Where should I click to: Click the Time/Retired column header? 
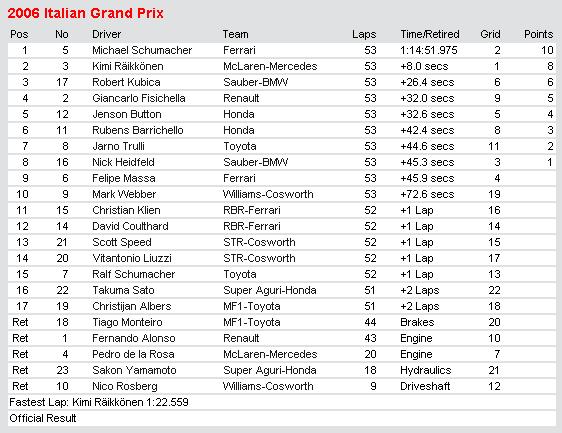tap(430, 34)
